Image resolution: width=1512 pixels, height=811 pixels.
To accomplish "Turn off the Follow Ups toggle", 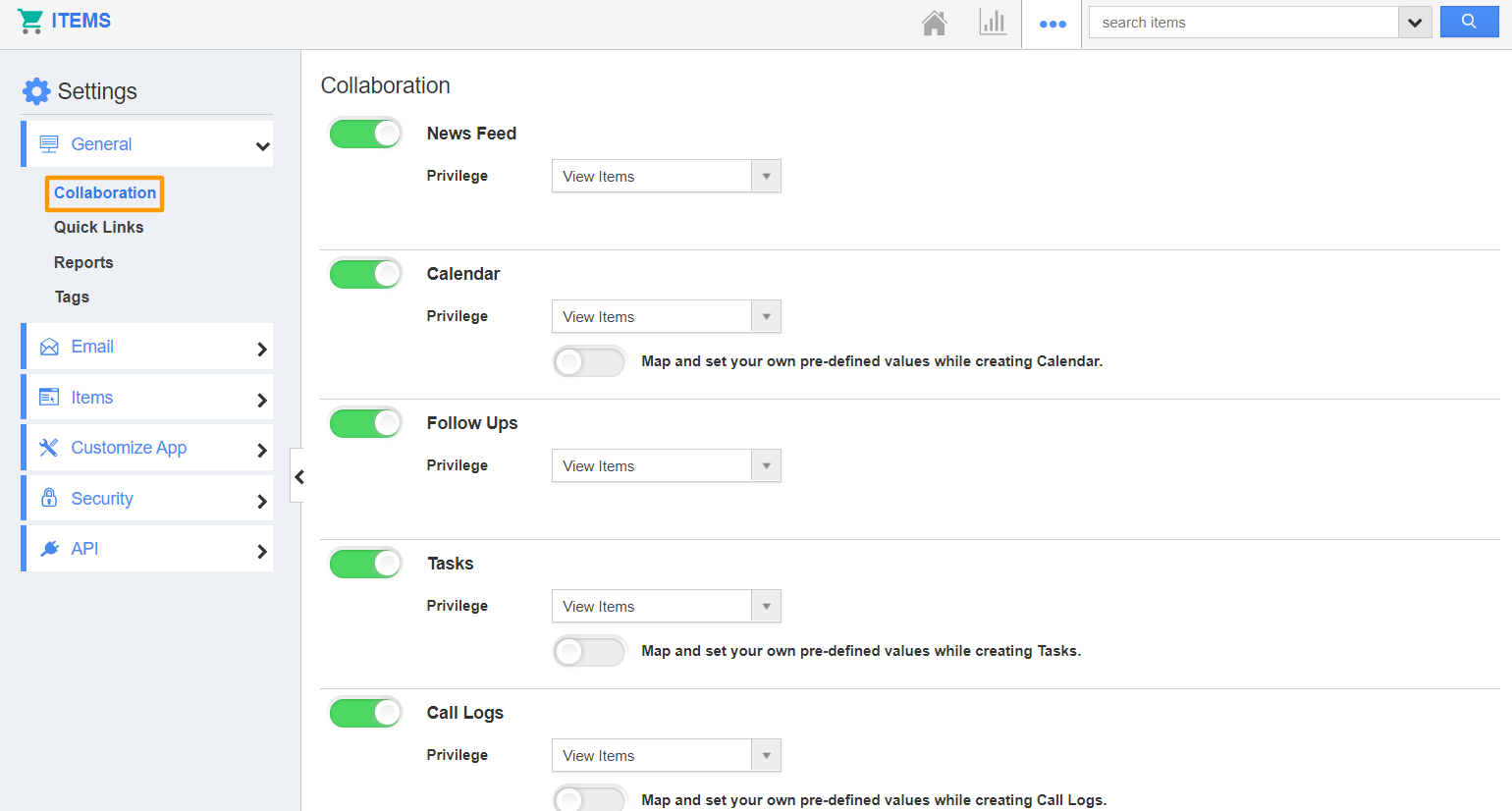I will 365,423.
